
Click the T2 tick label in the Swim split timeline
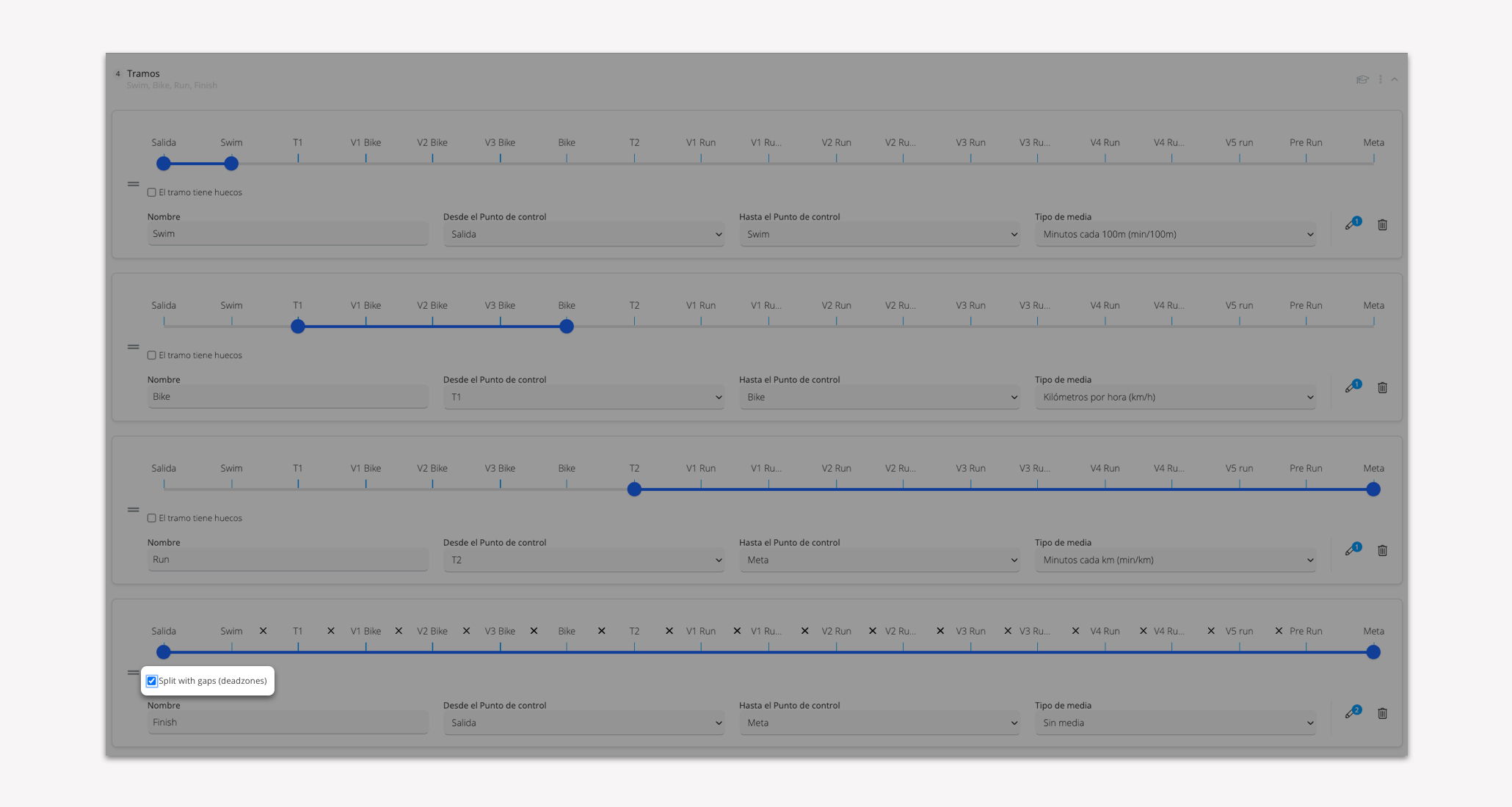point(634,142)
